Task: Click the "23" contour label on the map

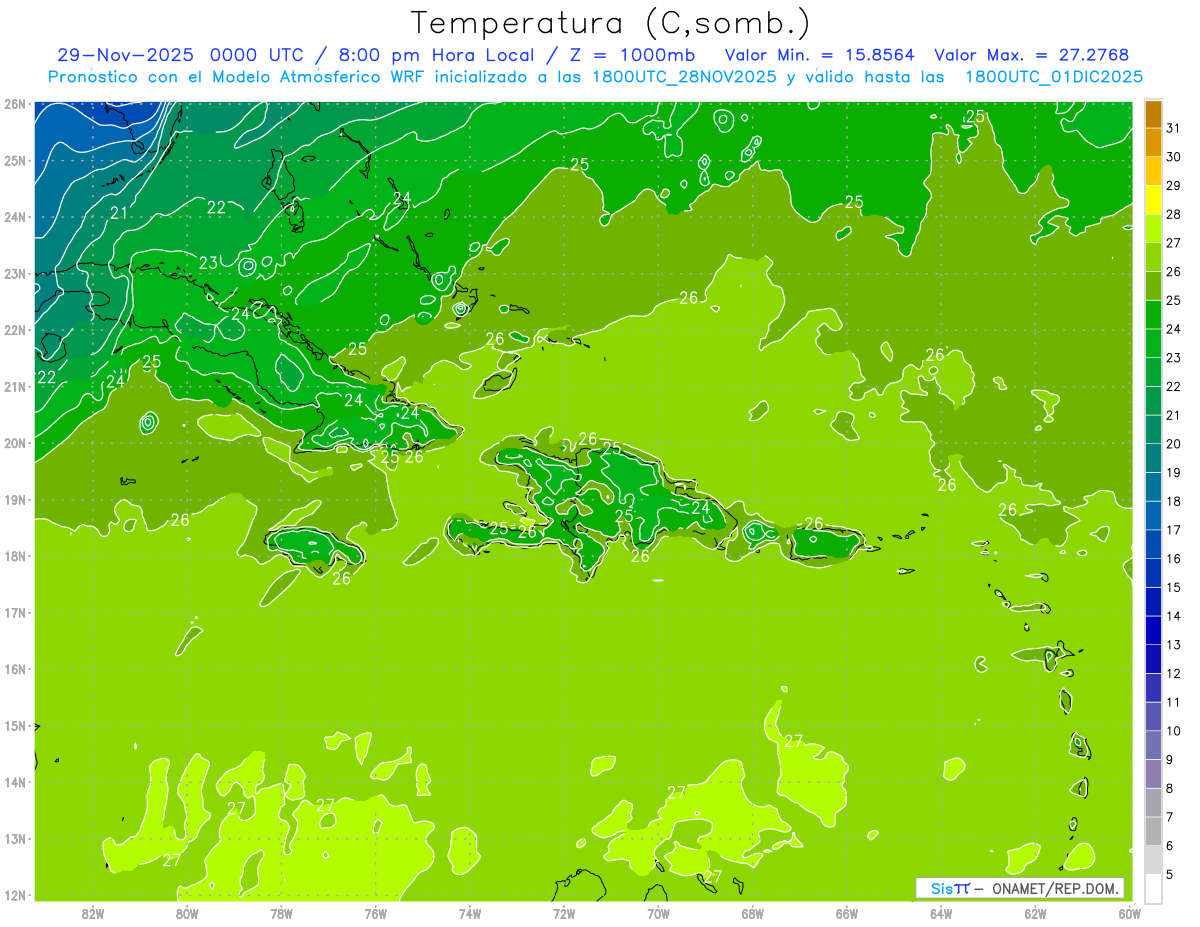Action: [x=208, y=263]
